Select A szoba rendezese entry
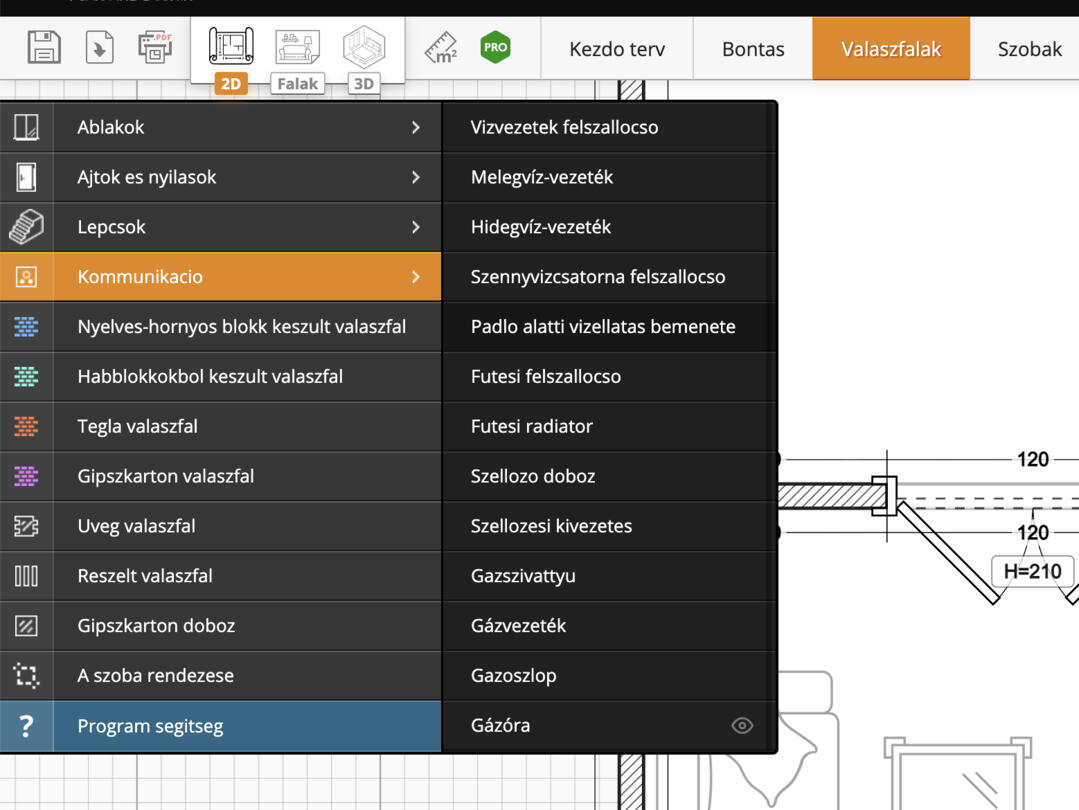This screenshot has height=810, width=1079. point(220,676)
